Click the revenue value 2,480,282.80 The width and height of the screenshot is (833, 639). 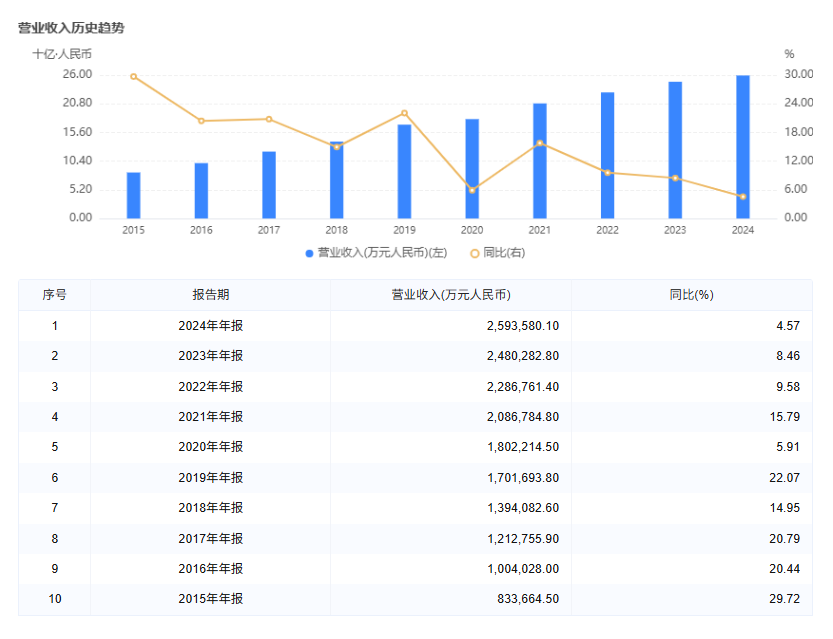523,356
